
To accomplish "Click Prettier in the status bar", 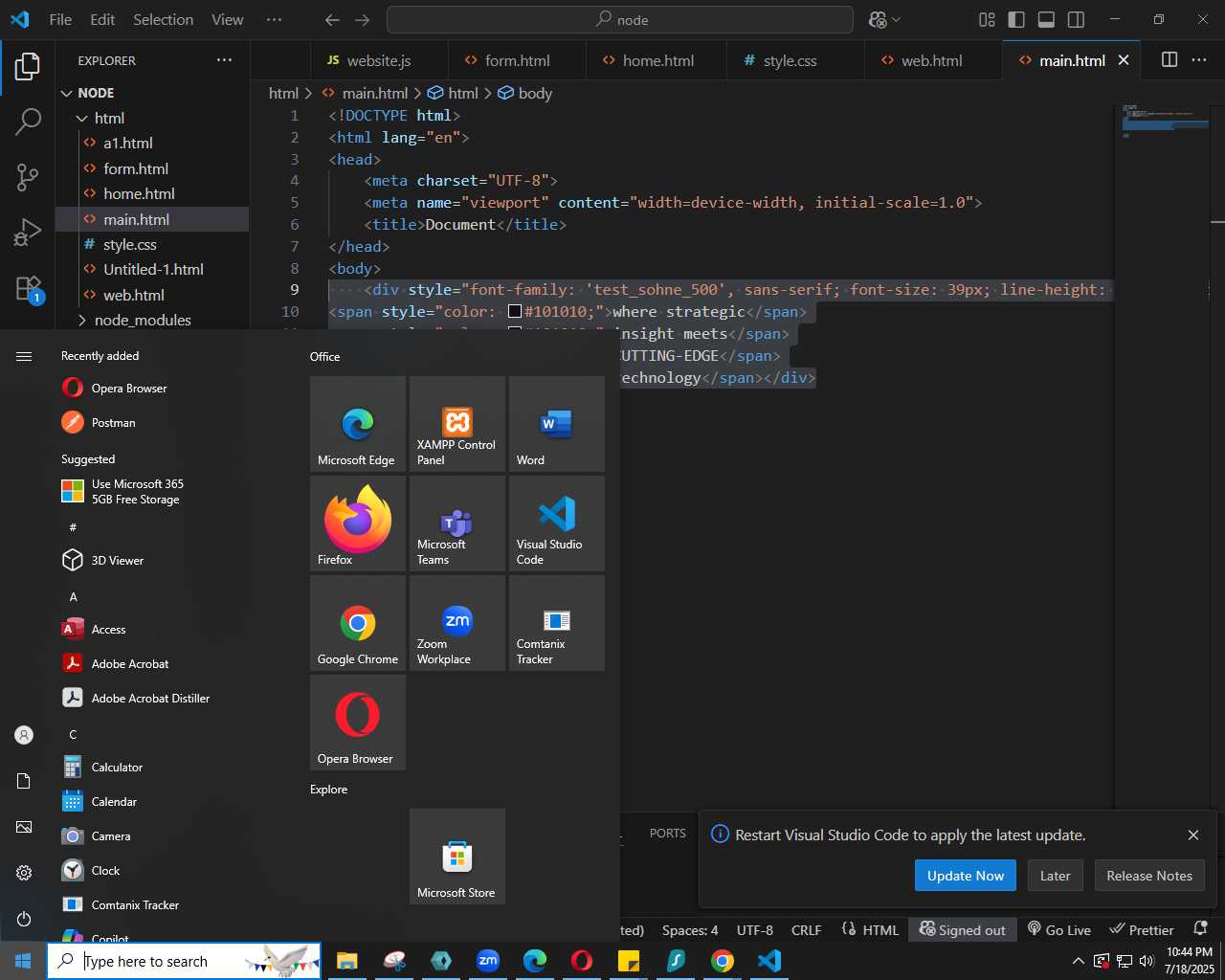I will click(1142, 929).
